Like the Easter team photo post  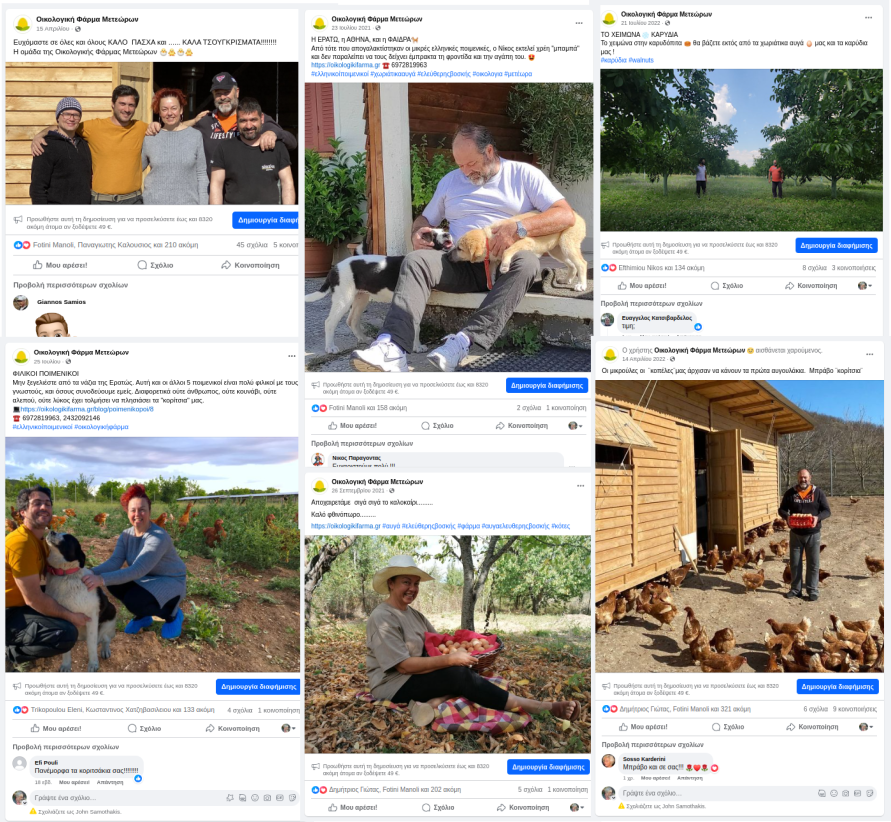(x=60, y=265)
